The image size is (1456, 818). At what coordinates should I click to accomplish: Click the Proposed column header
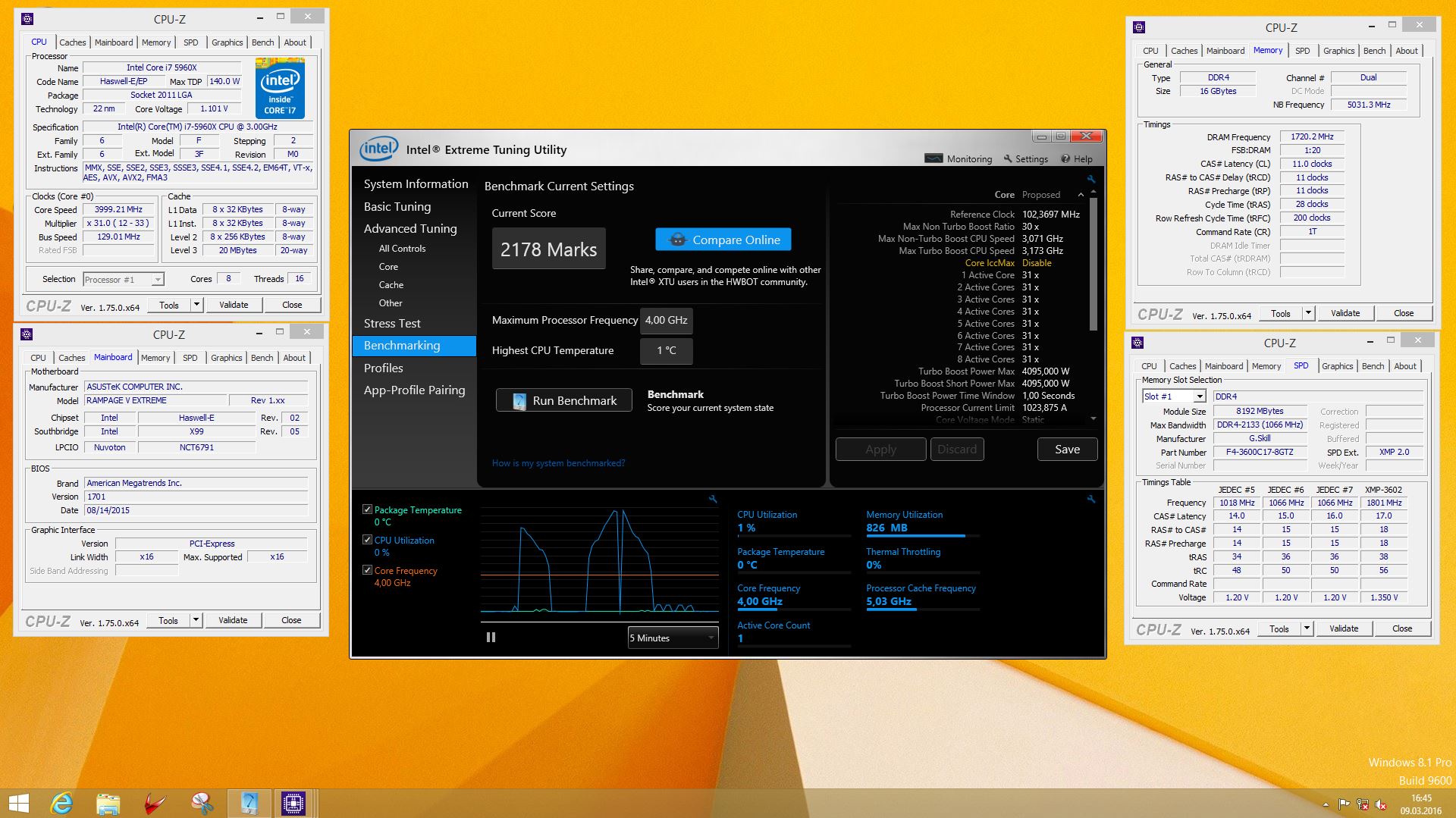pyautogui.click(x=1040, y=195)
